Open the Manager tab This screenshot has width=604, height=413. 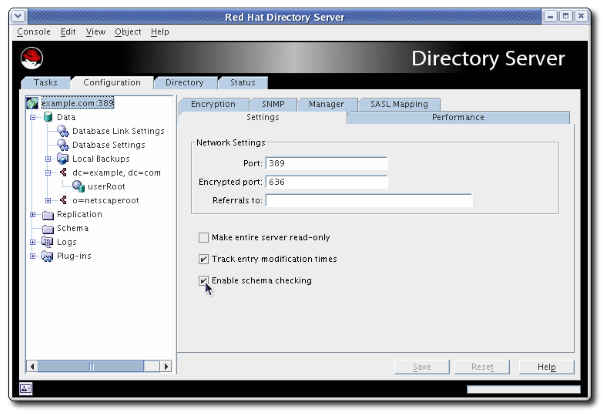click(326, 104)
